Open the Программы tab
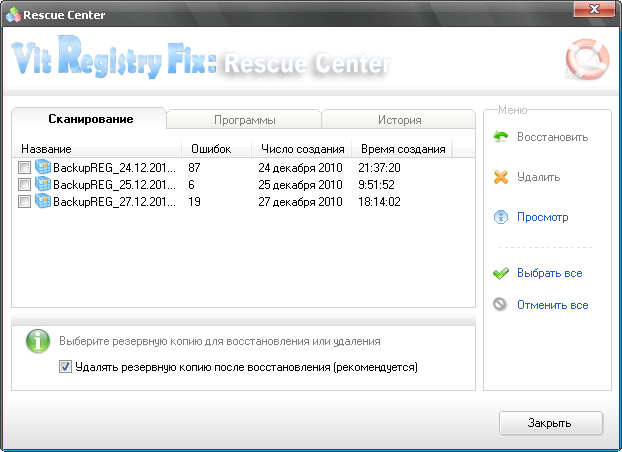This screenshot has width=622, height=452. point(244,120)
